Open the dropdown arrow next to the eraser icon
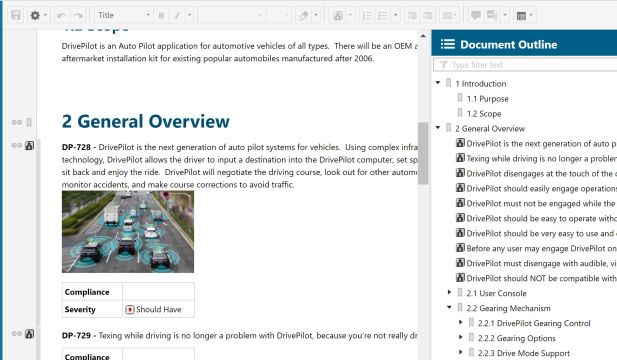 (x=316, y=15)
